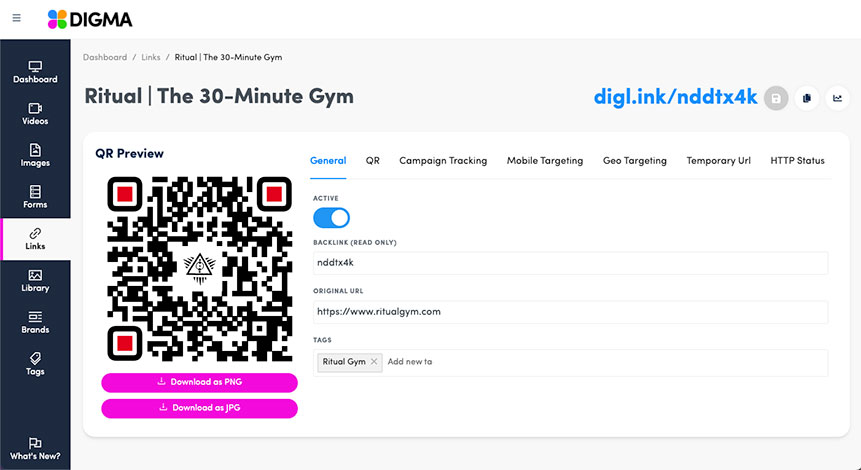Viewport: 861px width, 470px height.
Task: Click the DIGMA logo
Action: [x=90, y=20]
